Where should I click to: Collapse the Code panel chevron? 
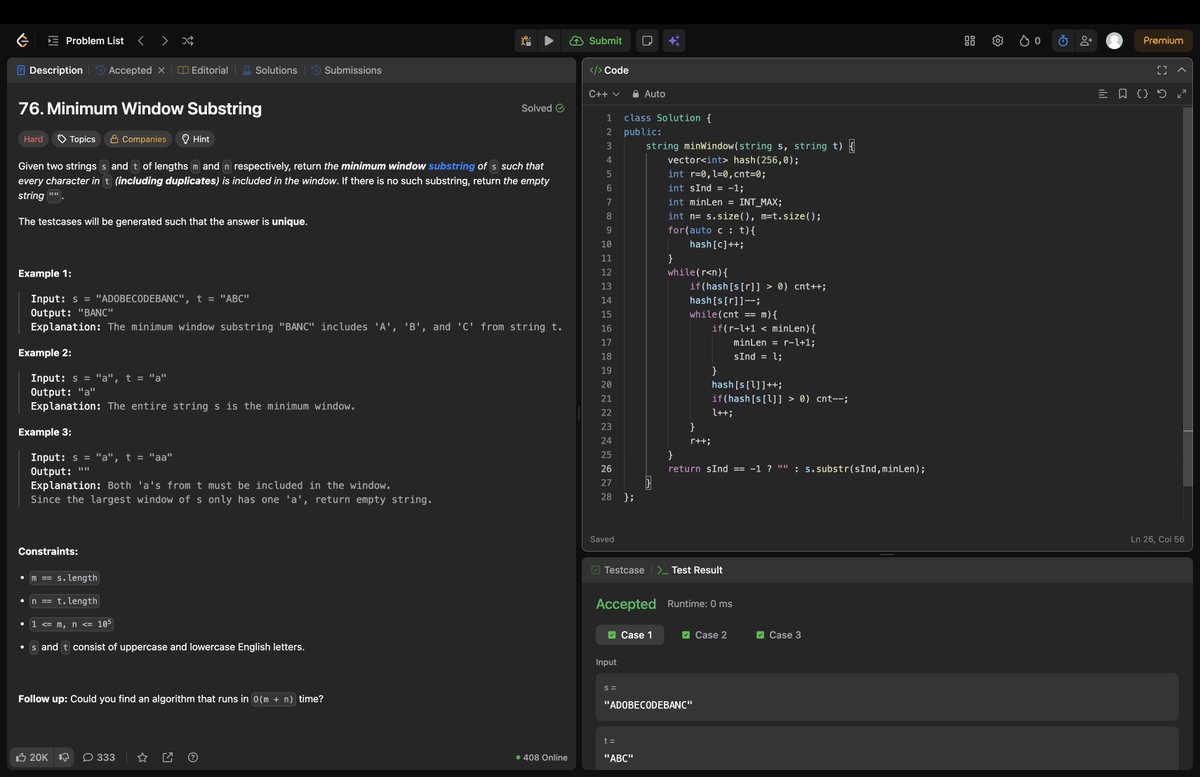click(x=1181, y=70)
